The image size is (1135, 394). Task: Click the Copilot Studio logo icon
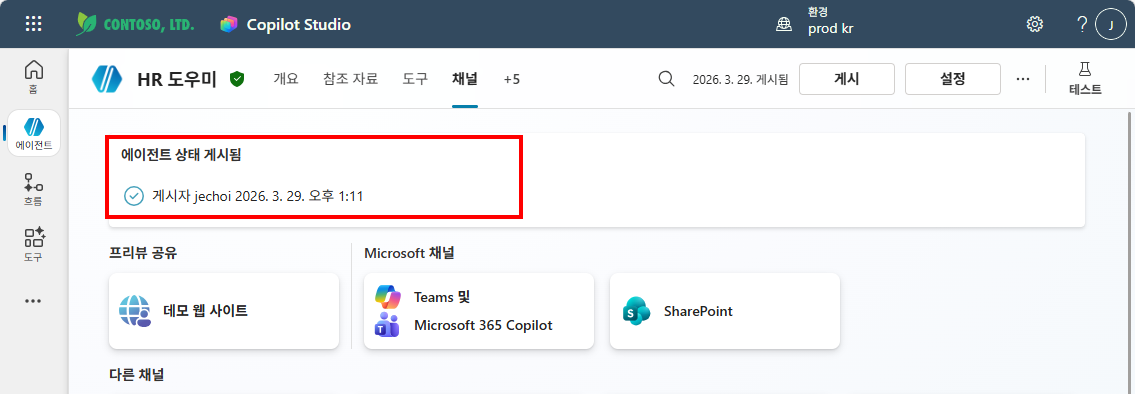[x=229, y=25]
